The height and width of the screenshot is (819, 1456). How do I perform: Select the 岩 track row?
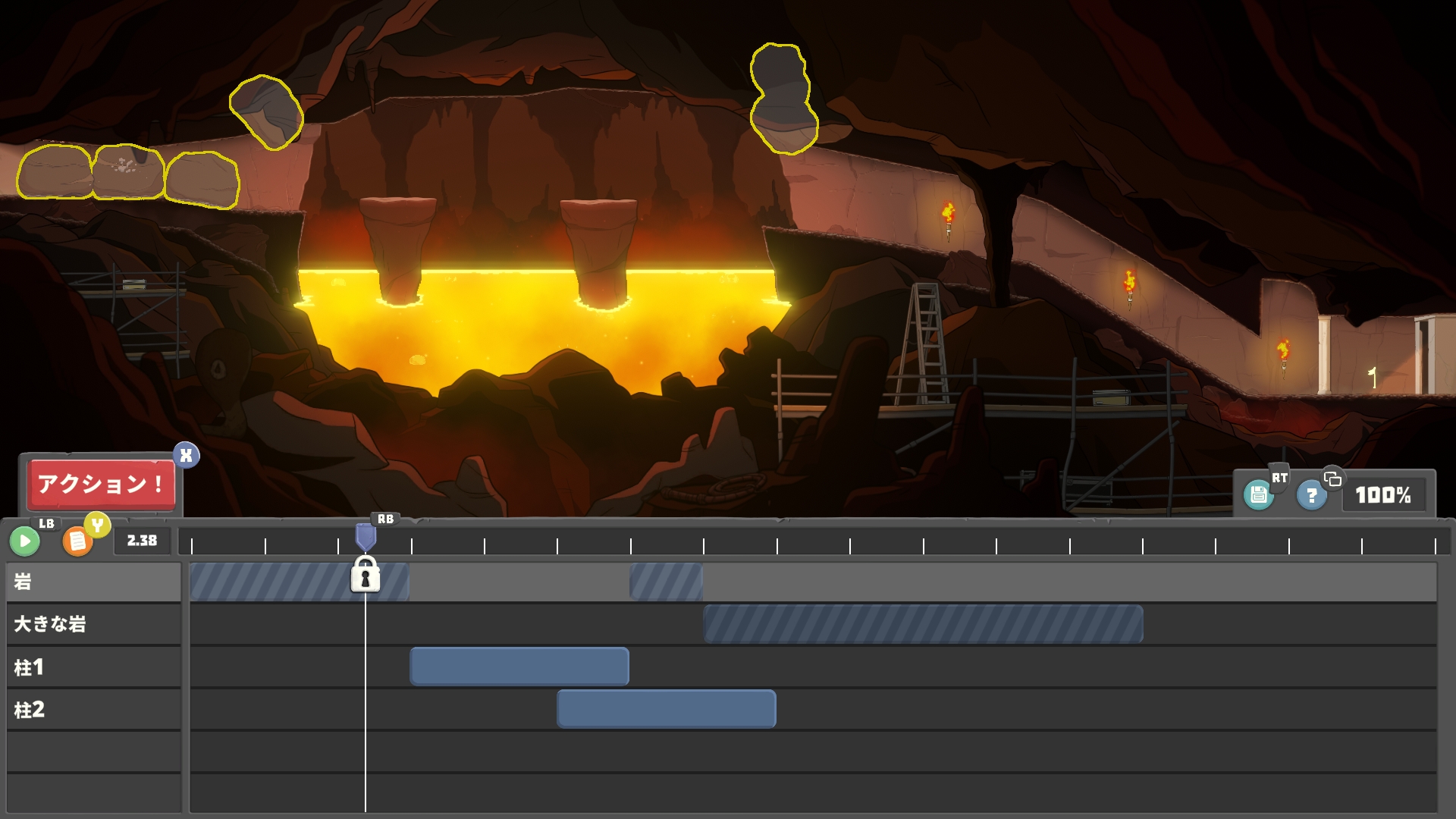(x=93, y=582)
